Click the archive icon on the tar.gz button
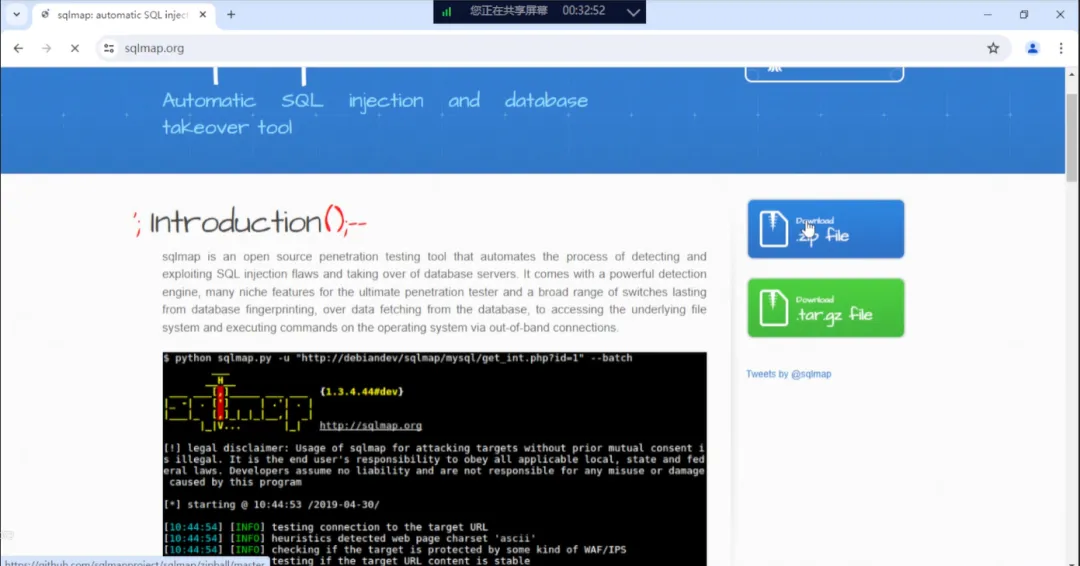 click(x=773, y=308)
